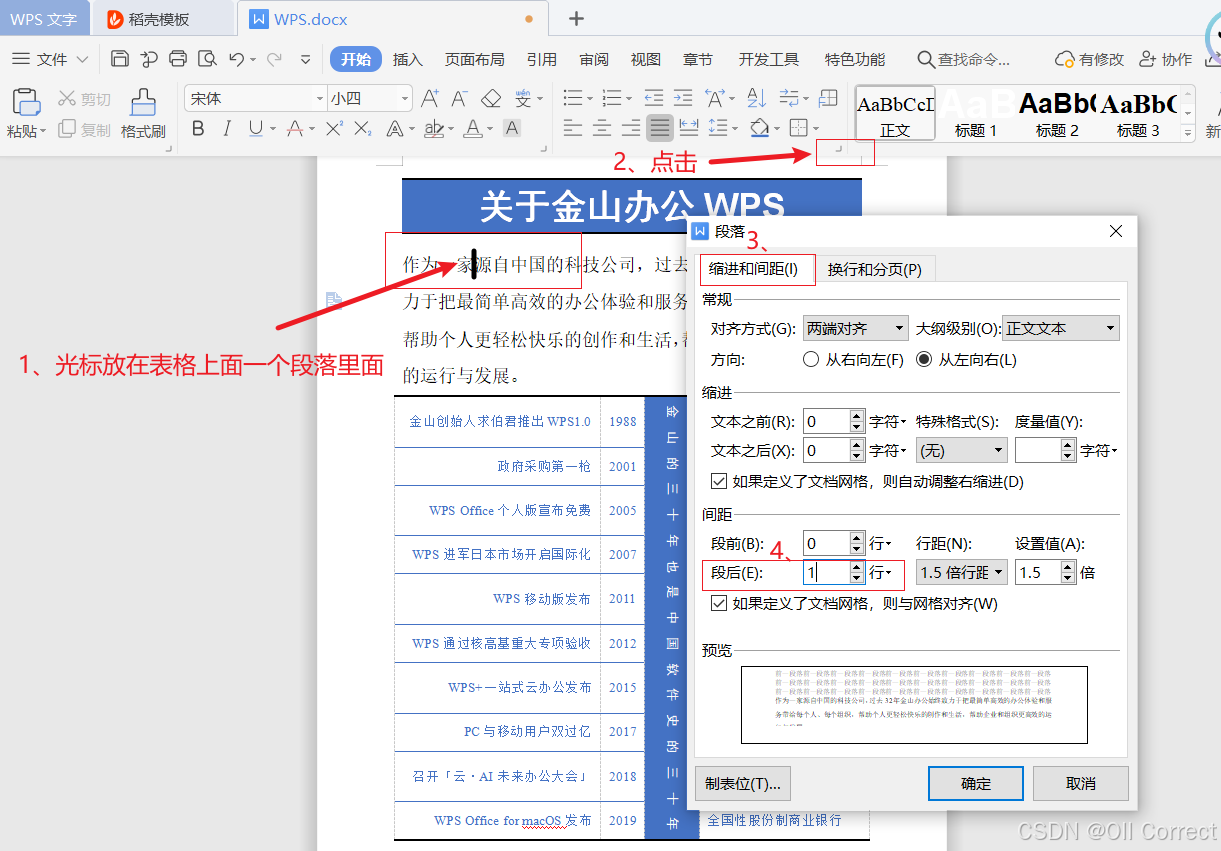Apply Superscript formatting

tap(335, 128)
